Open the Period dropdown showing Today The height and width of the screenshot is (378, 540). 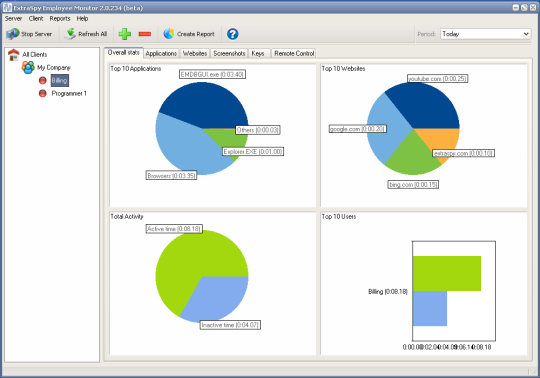[x=485, y=34]
